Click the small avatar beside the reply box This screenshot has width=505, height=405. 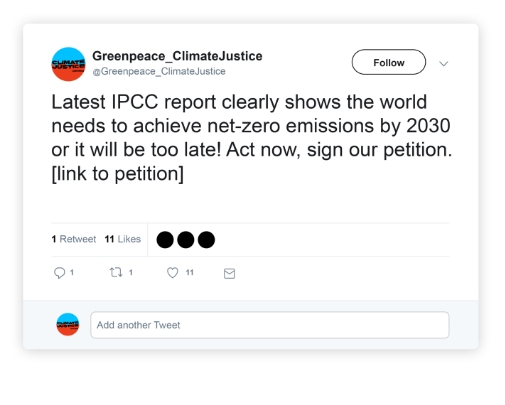[x=68, y=324]
